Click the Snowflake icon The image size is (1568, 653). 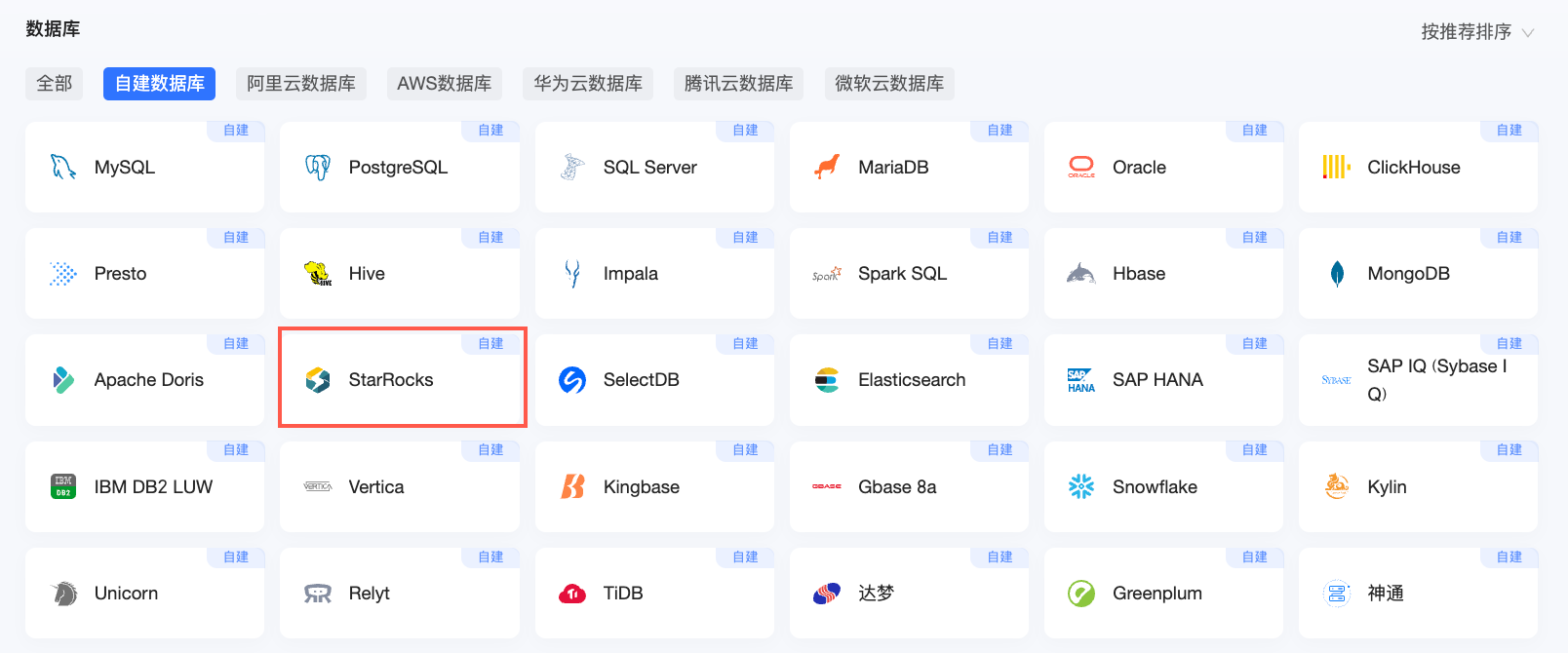(x=1081, y=486)
